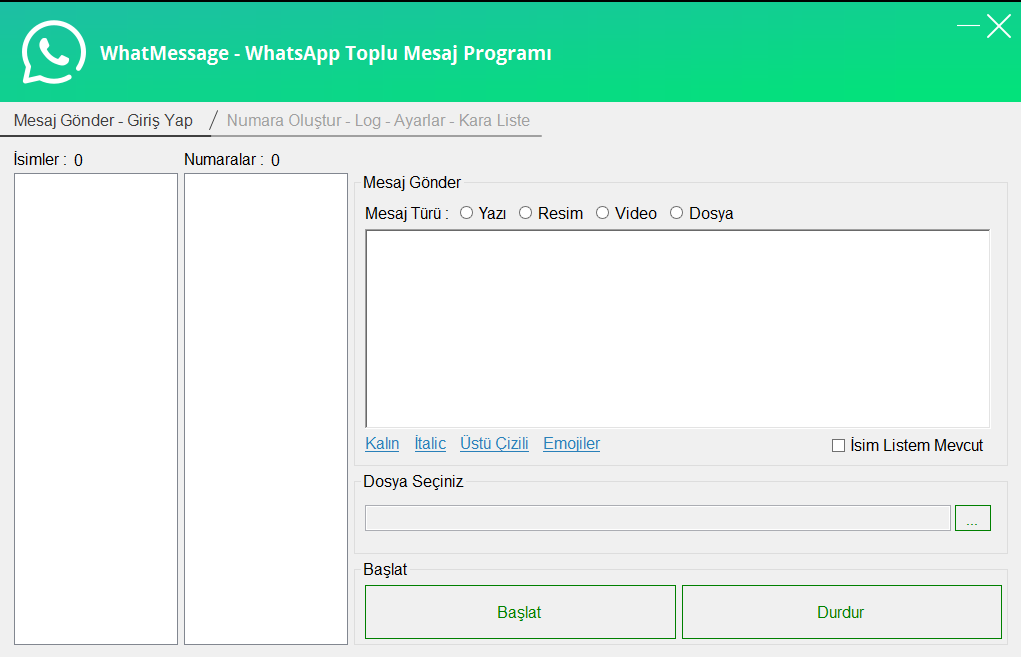Enable İsim Listem Mevcut checkbox
Image resolution: width=1021 pixels, height=657 pixels.
[839, 446]
